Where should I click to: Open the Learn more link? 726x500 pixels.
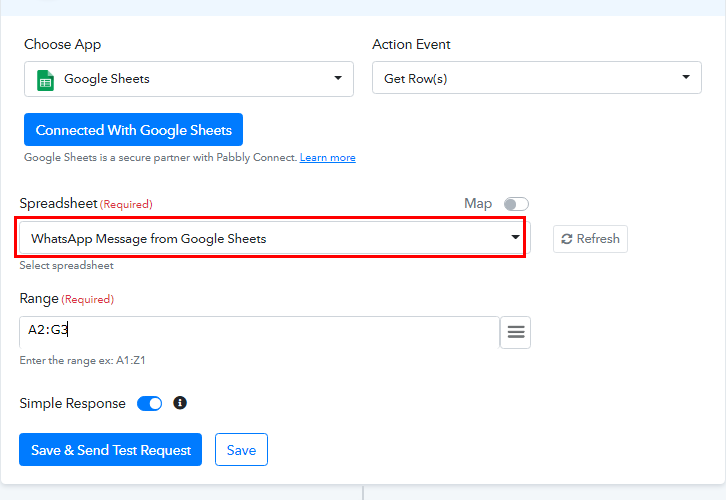(327, 157)
